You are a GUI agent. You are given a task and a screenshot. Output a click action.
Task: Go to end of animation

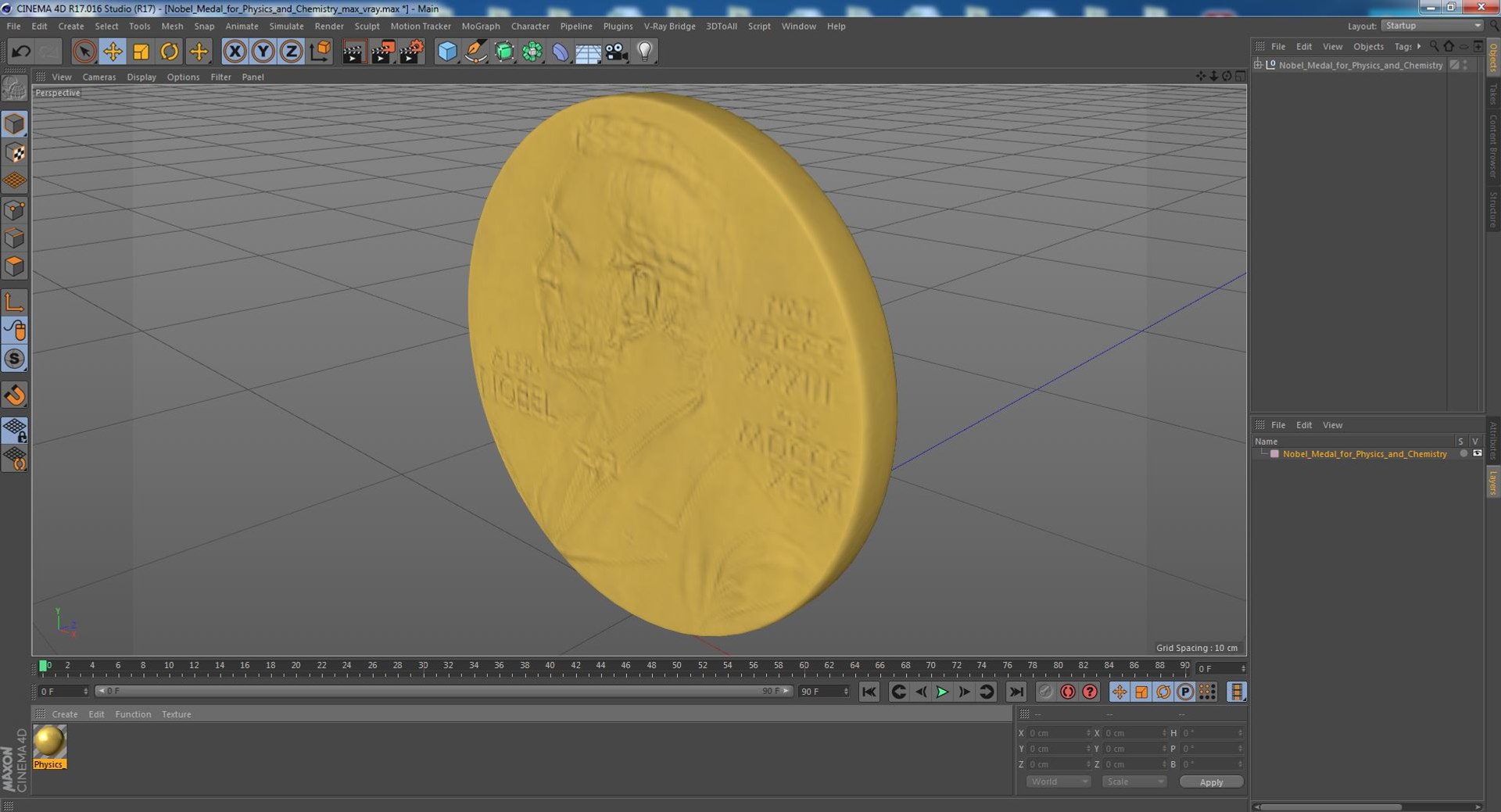pyautogui.click(x=1016, y=692)
